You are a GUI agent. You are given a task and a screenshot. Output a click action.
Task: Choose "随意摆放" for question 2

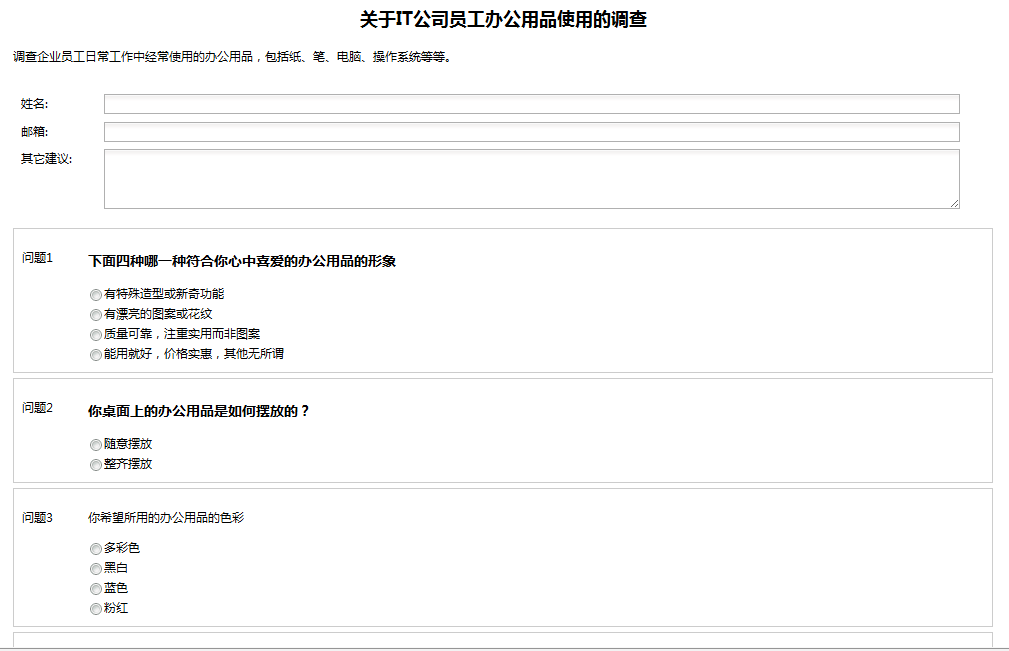coord(96,445)
